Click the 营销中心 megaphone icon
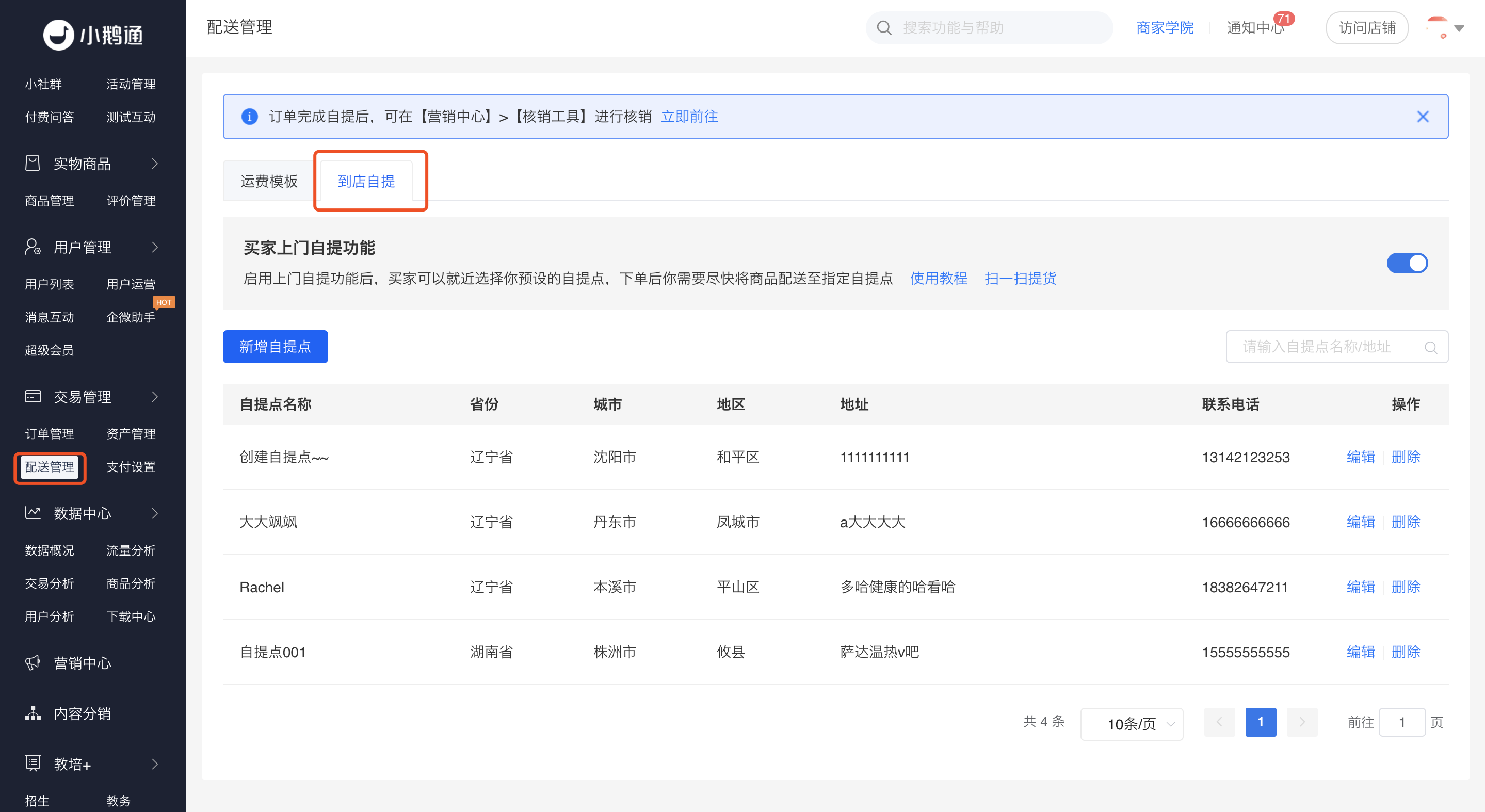 click(33, 663)
